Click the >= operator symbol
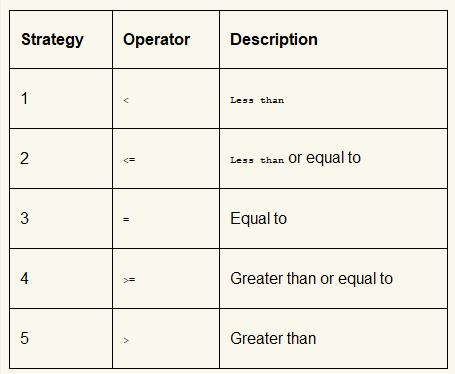The height and width of the screenshot is (374, 455). pyautogui.click(x=129, y=280)
